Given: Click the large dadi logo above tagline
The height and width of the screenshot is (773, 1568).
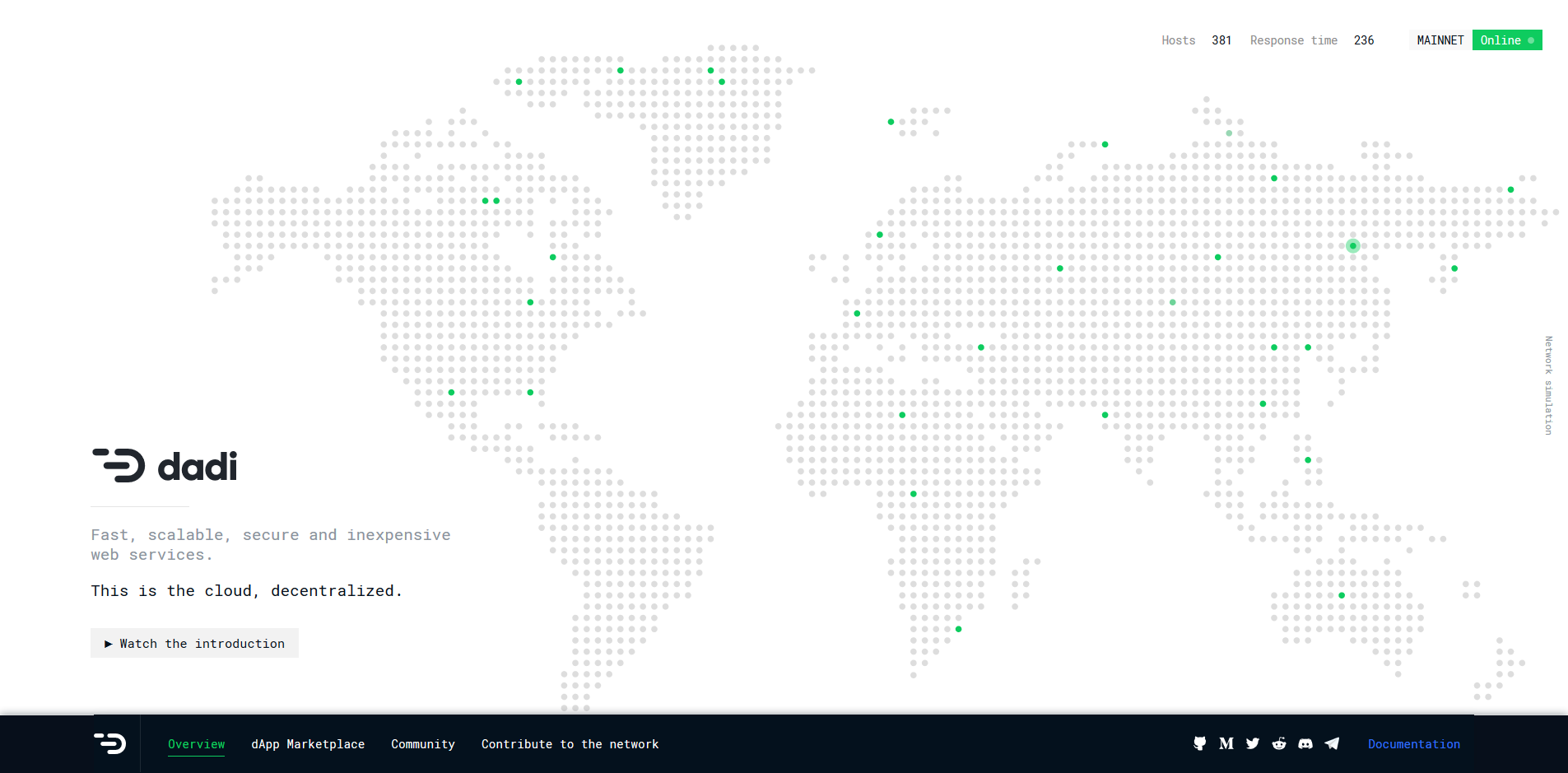Looking at the screenshot, I should click(x=165, y=466).
